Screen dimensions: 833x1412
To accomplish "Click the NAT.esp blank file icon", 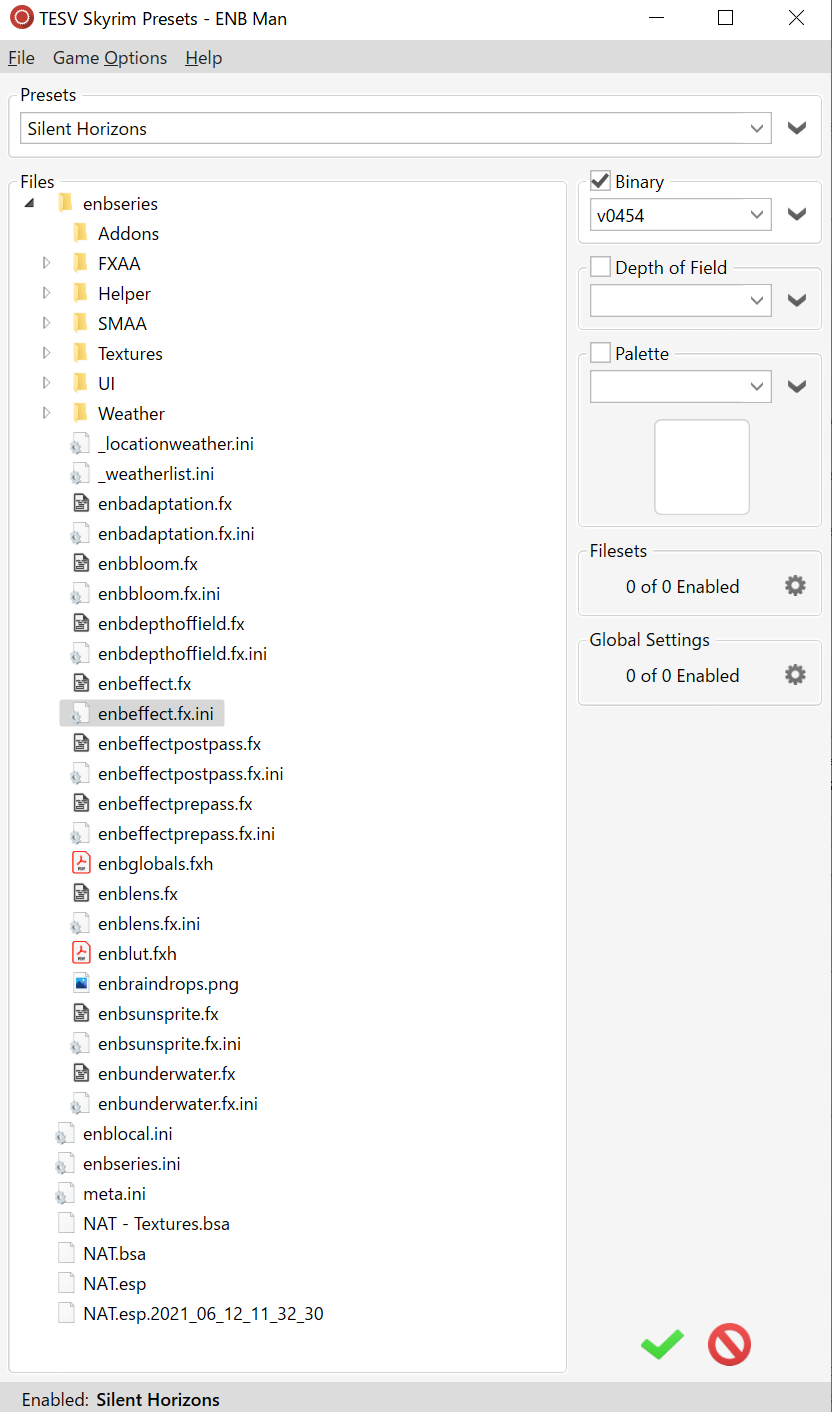I will tap(66, 1283).
